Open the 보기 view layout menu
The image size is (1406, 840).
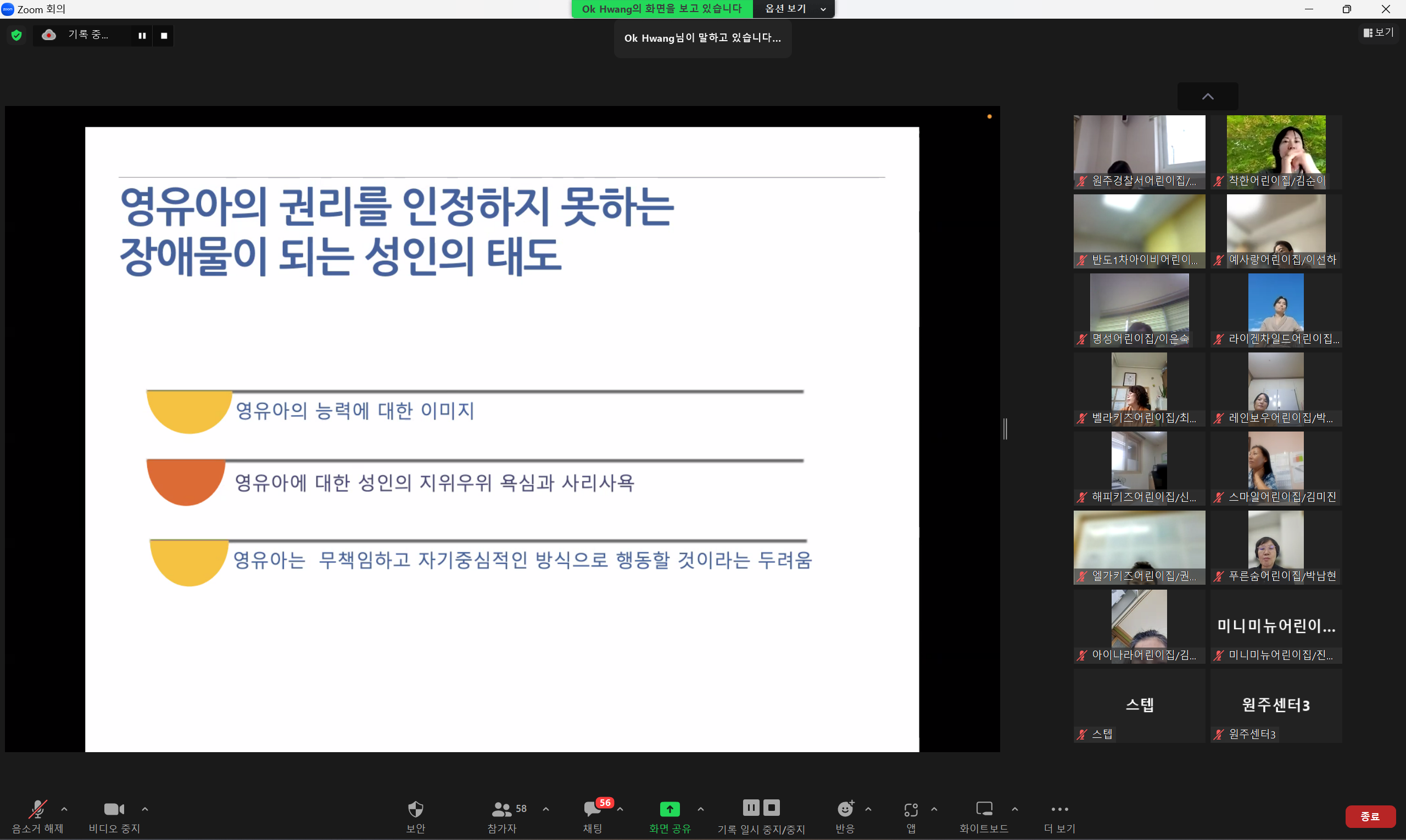pyautogui.click(x=1378, y=33)
